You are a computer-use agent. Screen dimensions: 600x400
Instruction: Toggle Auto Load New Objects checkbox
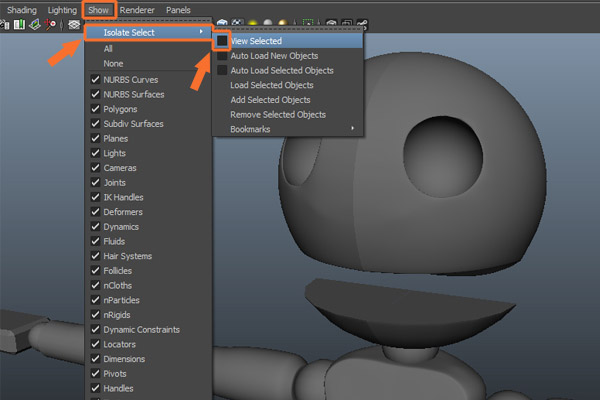222,56
